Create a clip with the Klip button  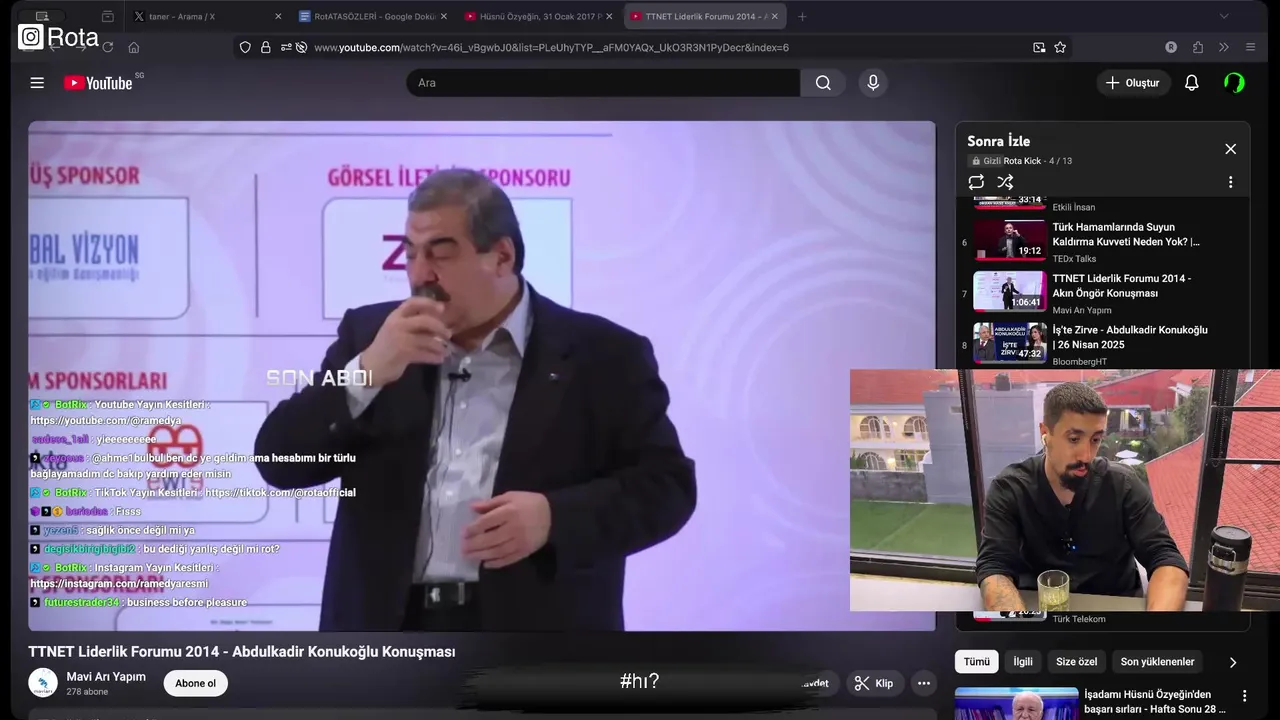874,684
